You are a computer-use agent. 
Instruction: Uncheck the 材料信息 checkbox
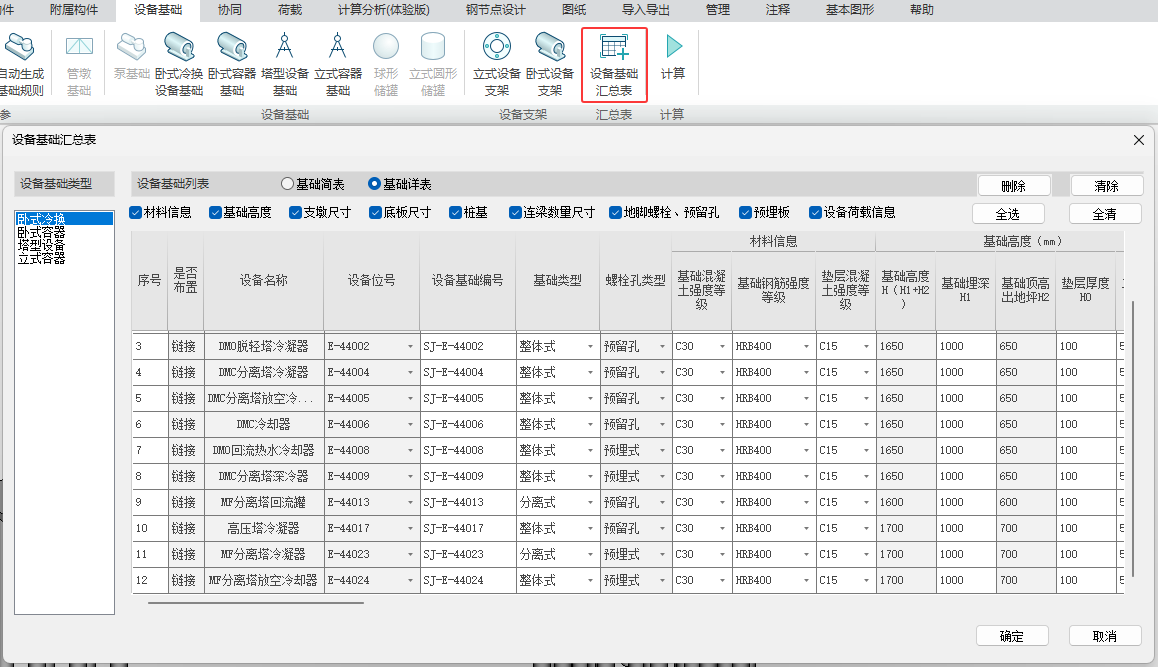[136, 213]
